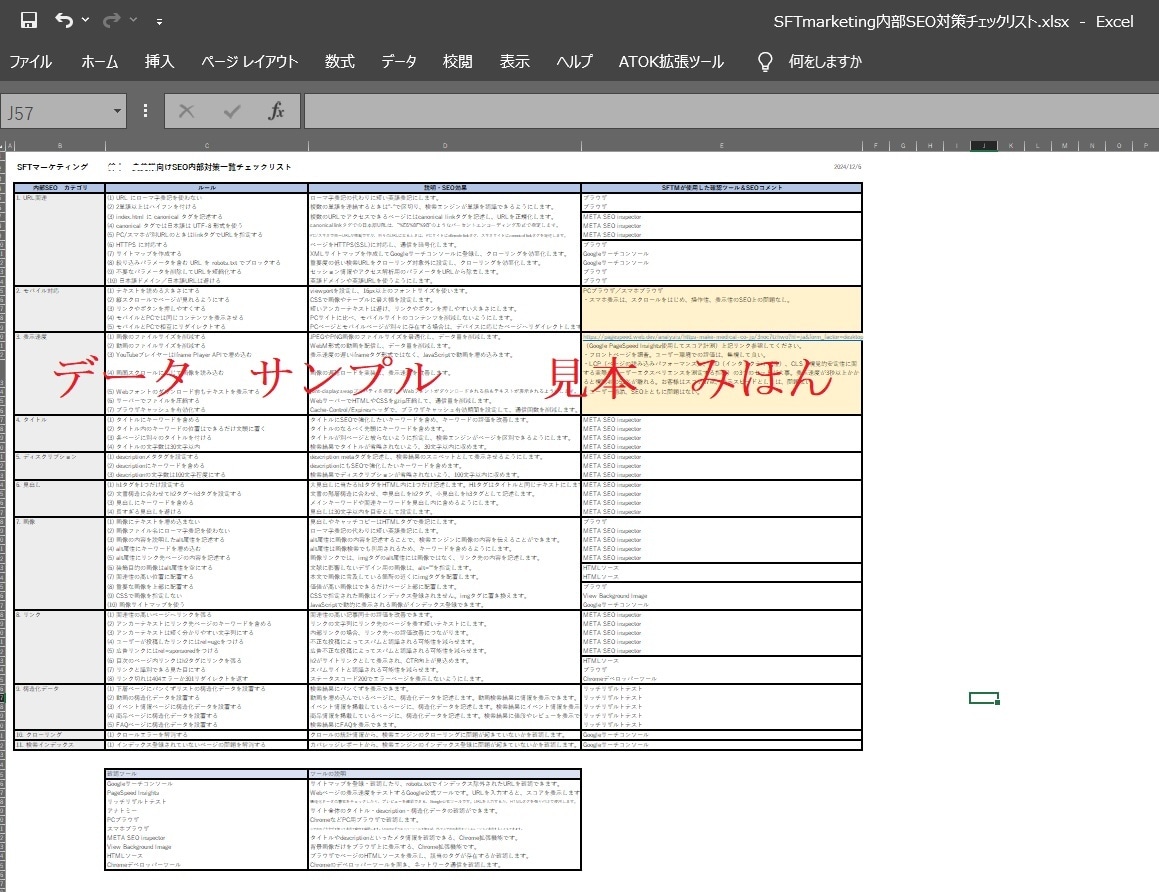Image resolution: width=1159 pixels, height=892 pixels.
Task: Click the Select All corner triangle
Action: (2, 146)
